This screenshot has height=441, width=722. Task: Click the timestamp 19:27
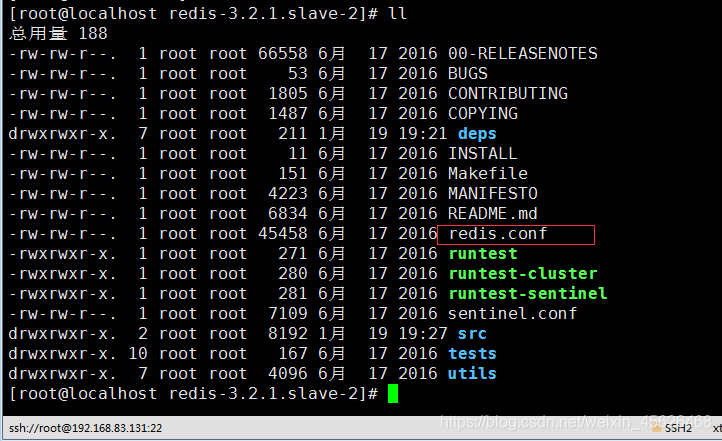pyautogui.click(x=423, y=334)
